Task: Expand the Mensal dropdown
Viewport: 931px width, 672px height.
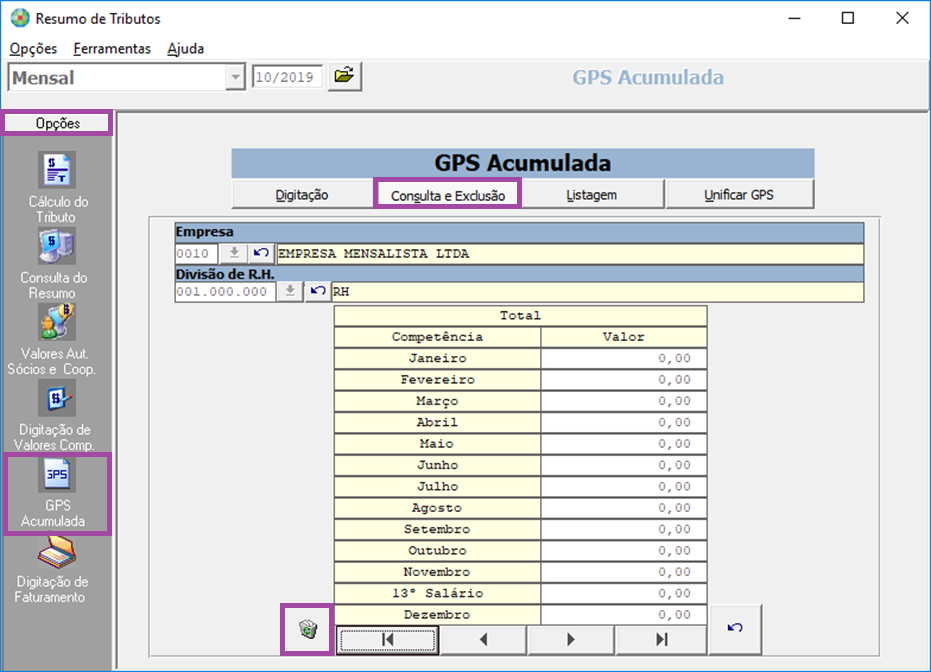Action: (x=236, y=77)
